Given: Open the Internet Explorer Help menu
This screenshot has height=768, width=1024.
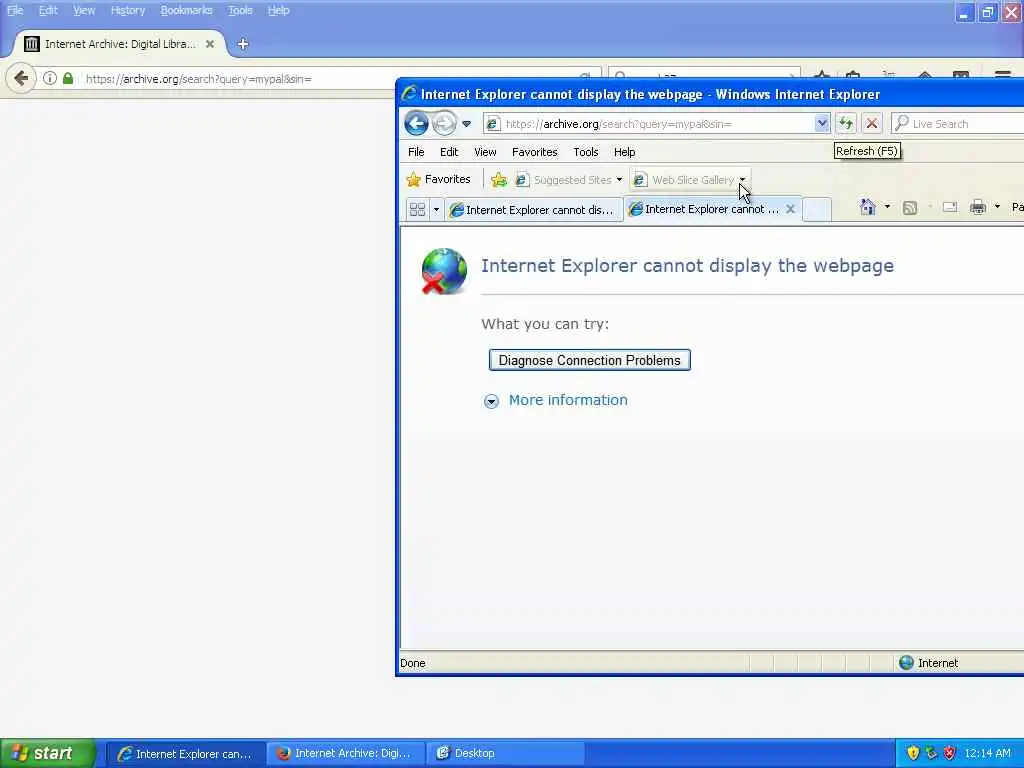Looking at the screenshot, I should pos(624,152).
